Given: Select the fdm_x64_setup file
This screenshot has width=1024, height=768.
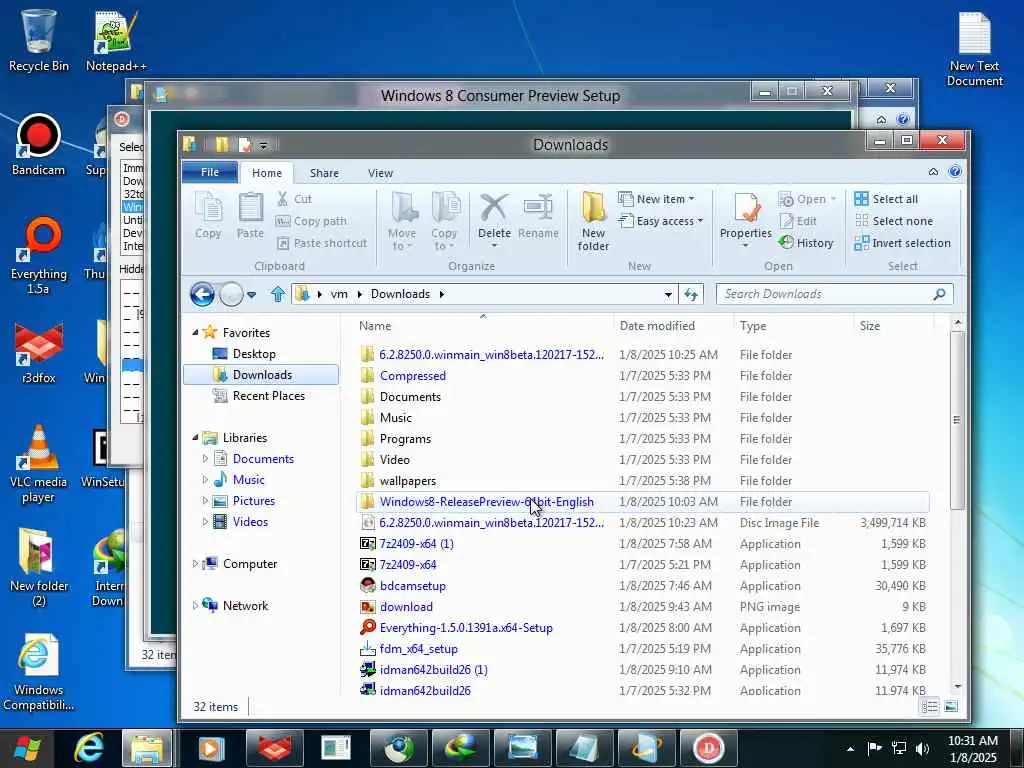Looking at the screenshot, I should [x=643, y=648].
